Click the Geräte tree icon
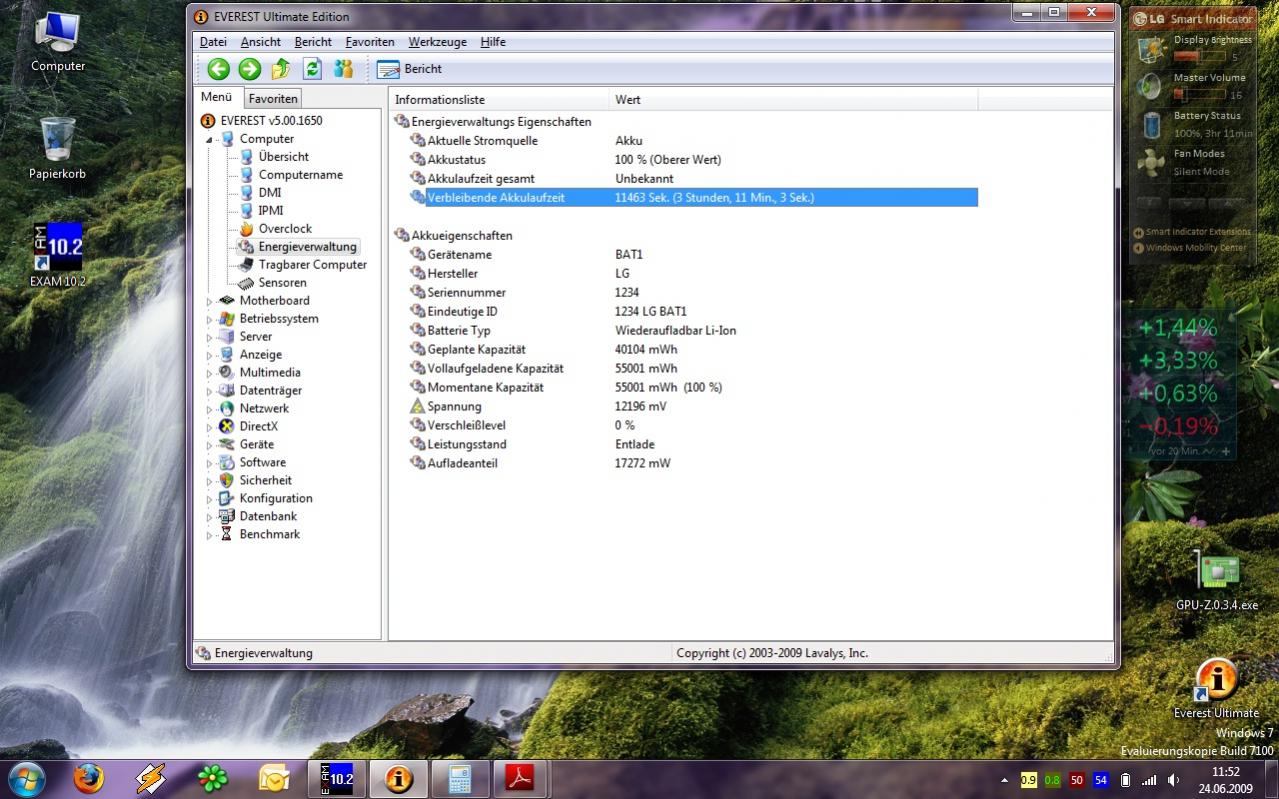1279x799 pixels. [227, 444]
